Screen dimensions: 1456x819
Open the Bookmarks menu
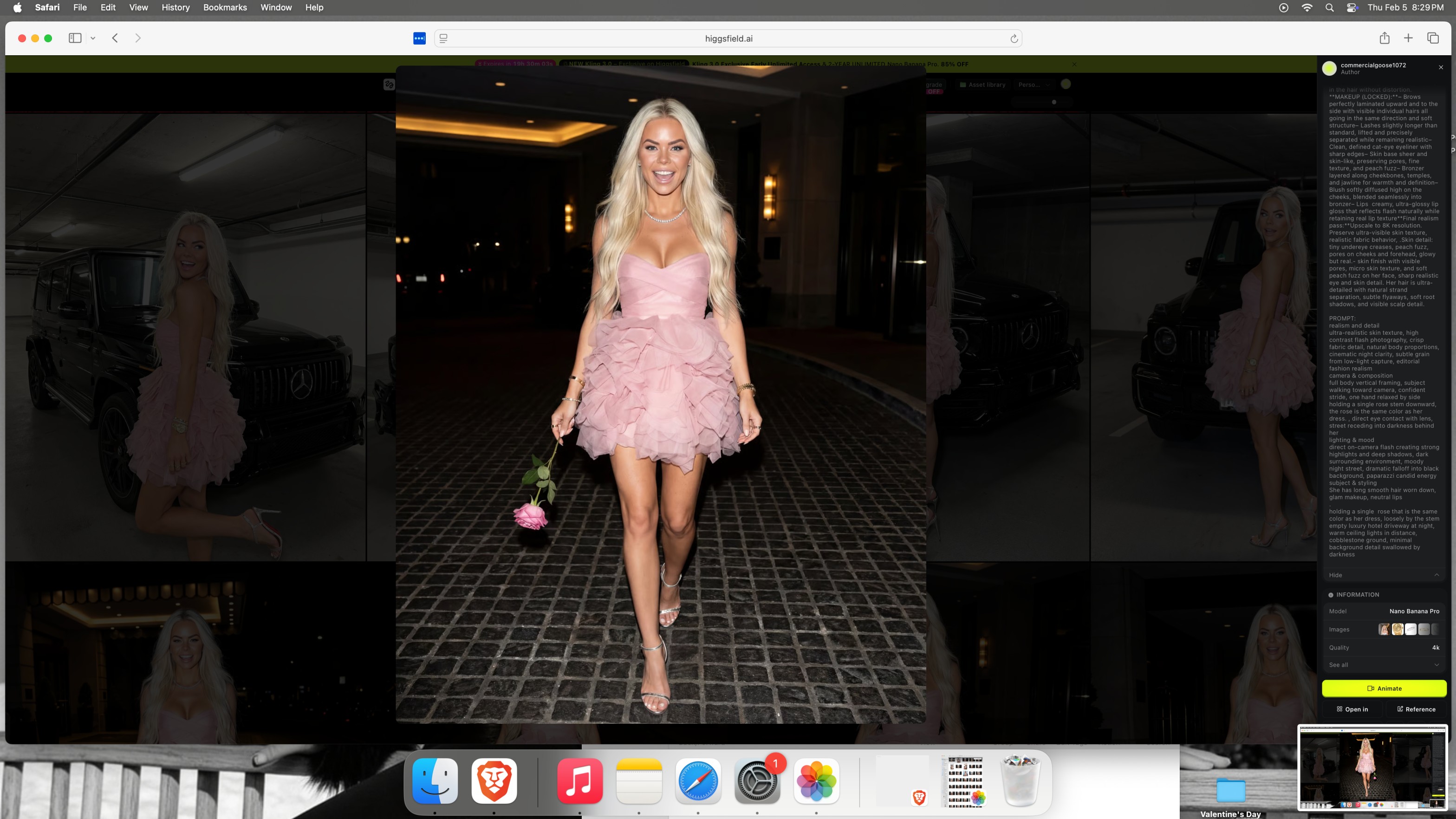(225, 7)
